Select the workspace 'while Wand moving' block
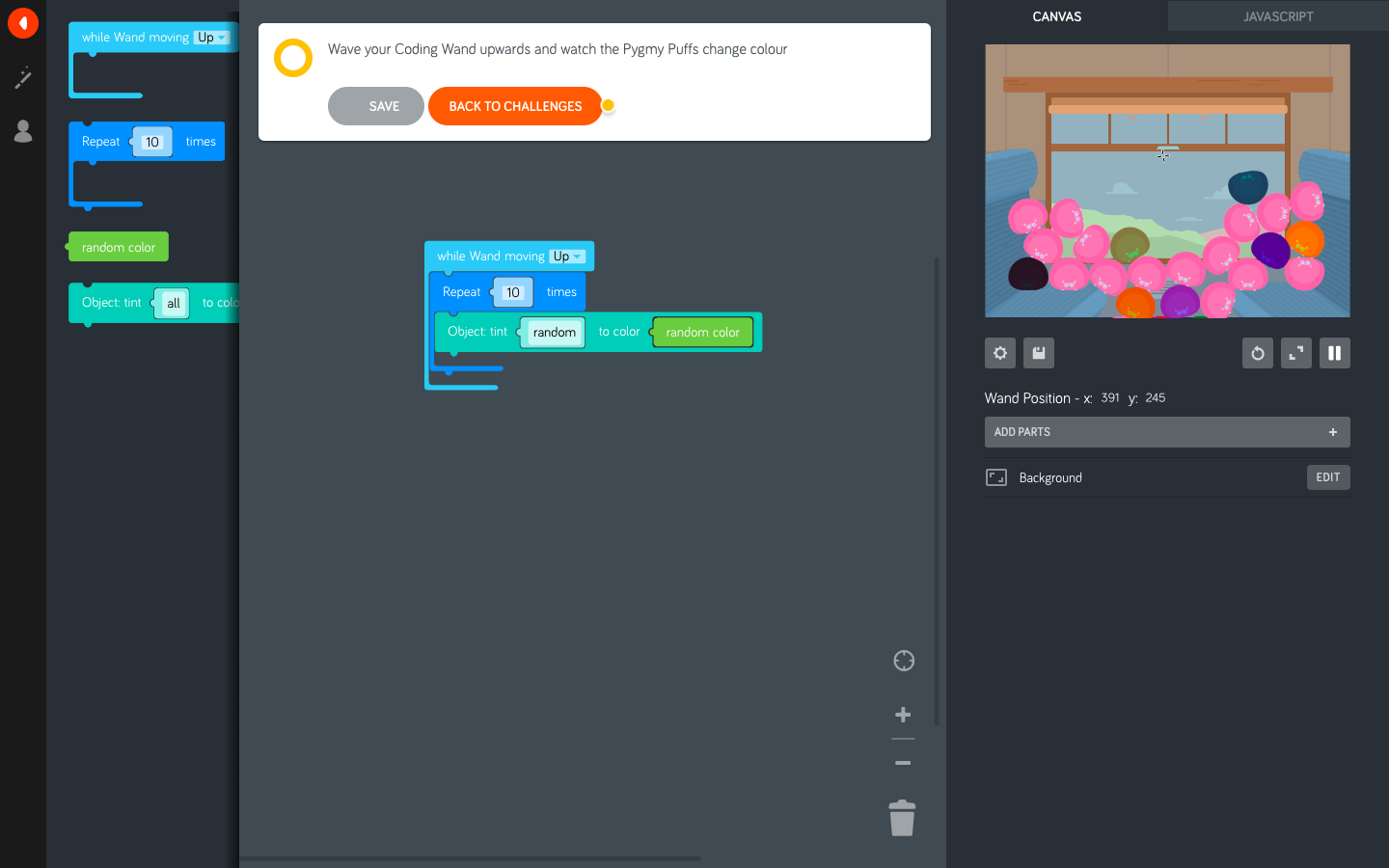The height and width of the screenshot is (868, 1389). [490, 257]
